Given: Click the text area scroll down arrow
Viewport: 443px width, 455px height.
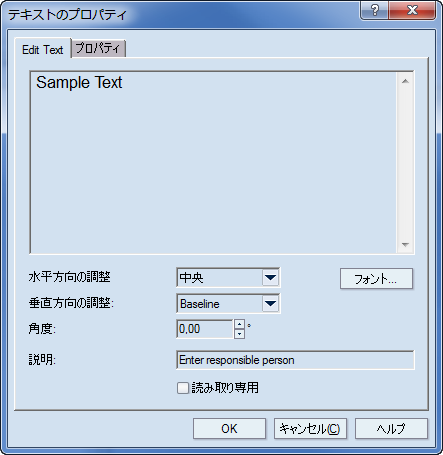Looking at the screenshot, I should pos(405,245).
